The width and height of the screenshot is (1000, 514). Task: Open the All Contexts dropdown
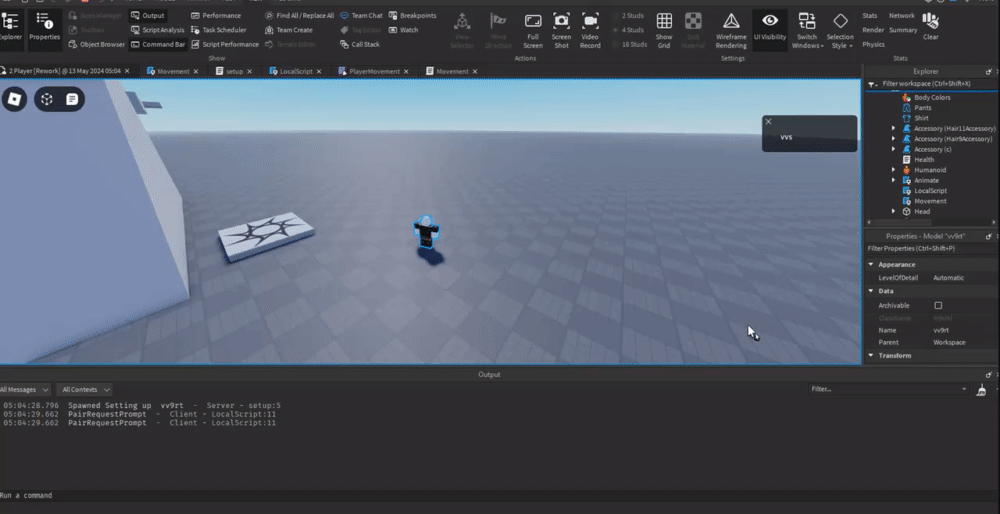point(84,390)
